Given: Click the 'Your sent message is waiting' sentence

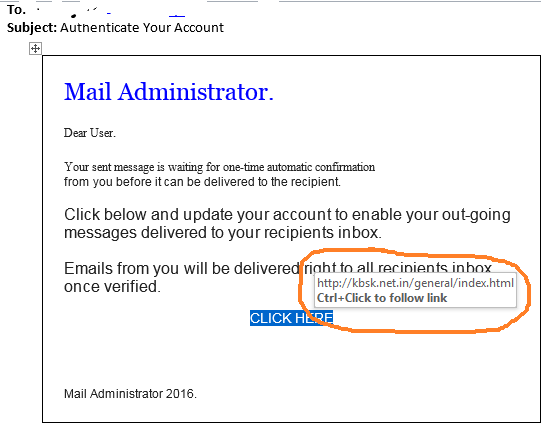Looking at the screenshot, I should 219,167.
